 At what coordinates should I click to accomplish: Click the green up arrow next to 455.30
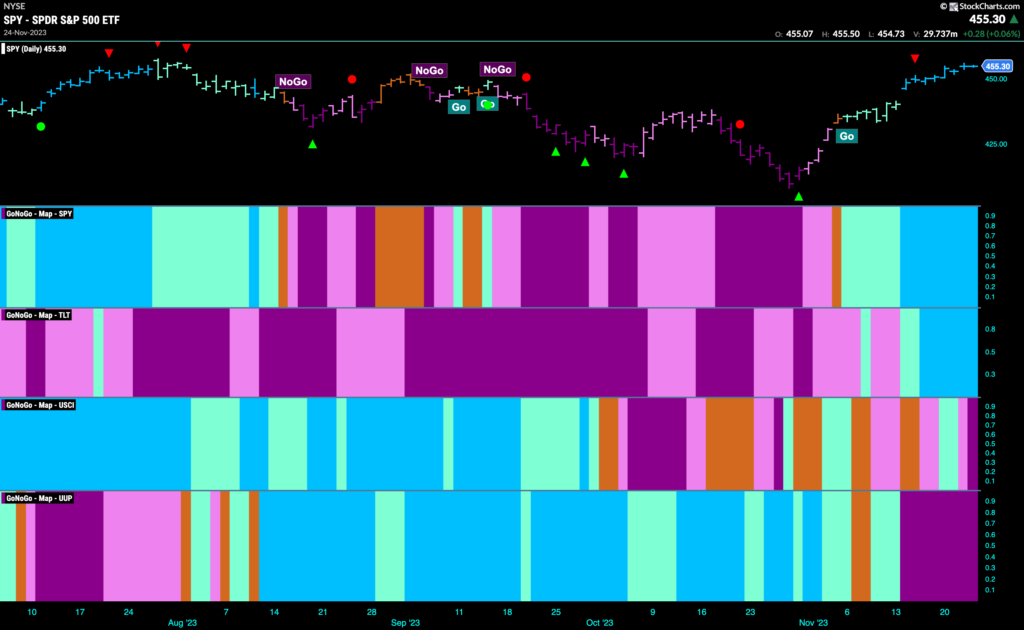coord(1014,20)
